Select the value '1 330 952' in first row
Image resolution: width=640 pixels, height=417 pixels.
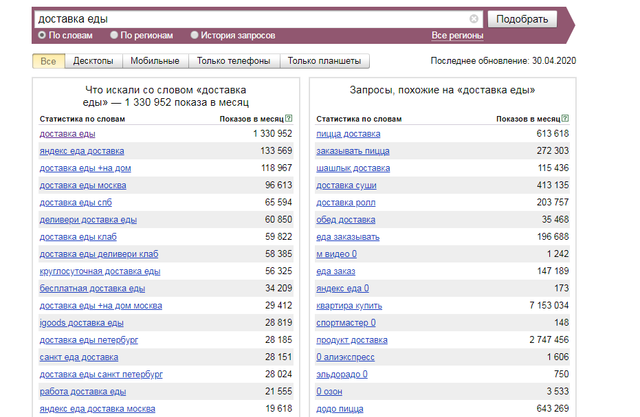click(272, 134)
